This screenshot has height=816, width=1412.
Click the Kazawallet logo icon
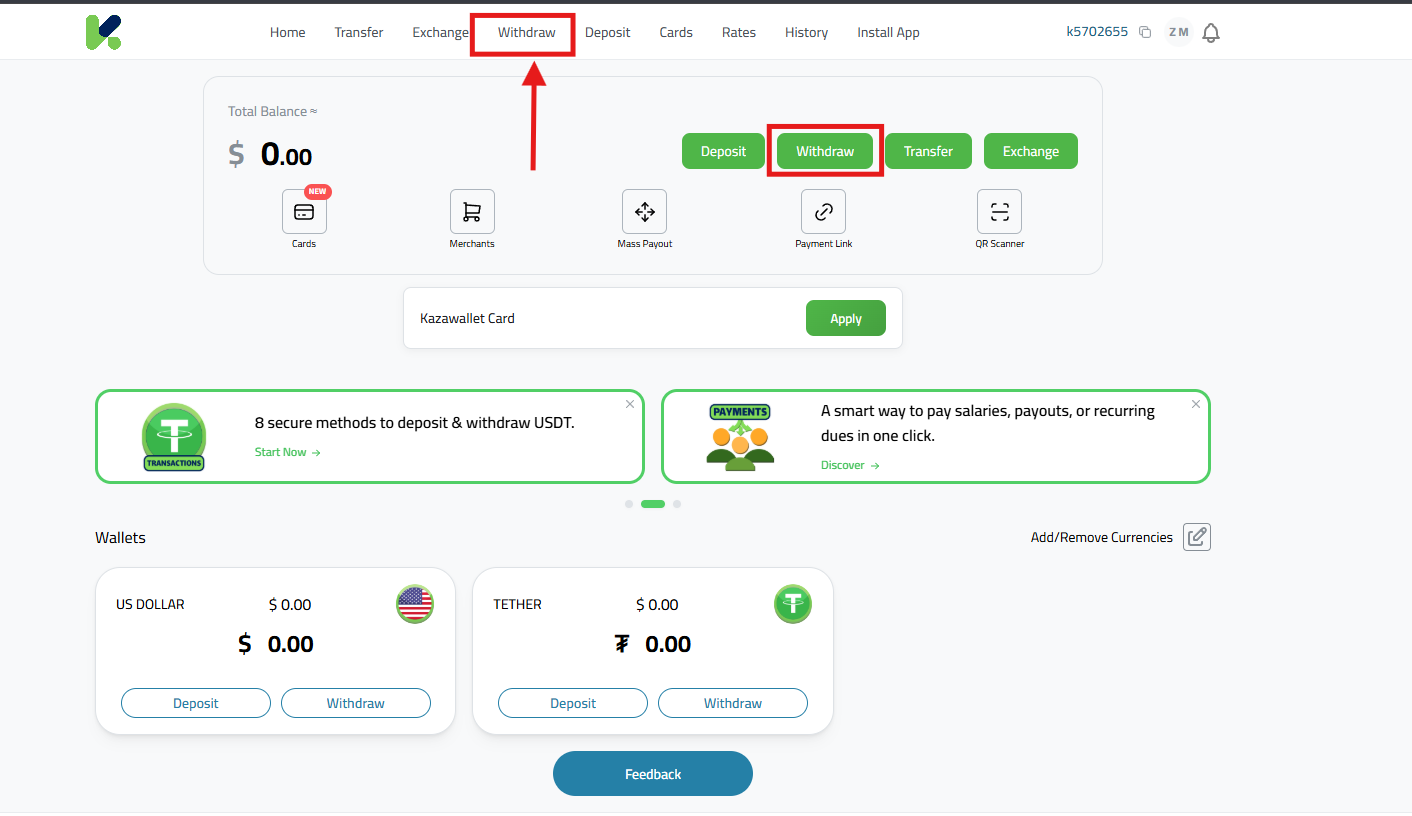103,32
